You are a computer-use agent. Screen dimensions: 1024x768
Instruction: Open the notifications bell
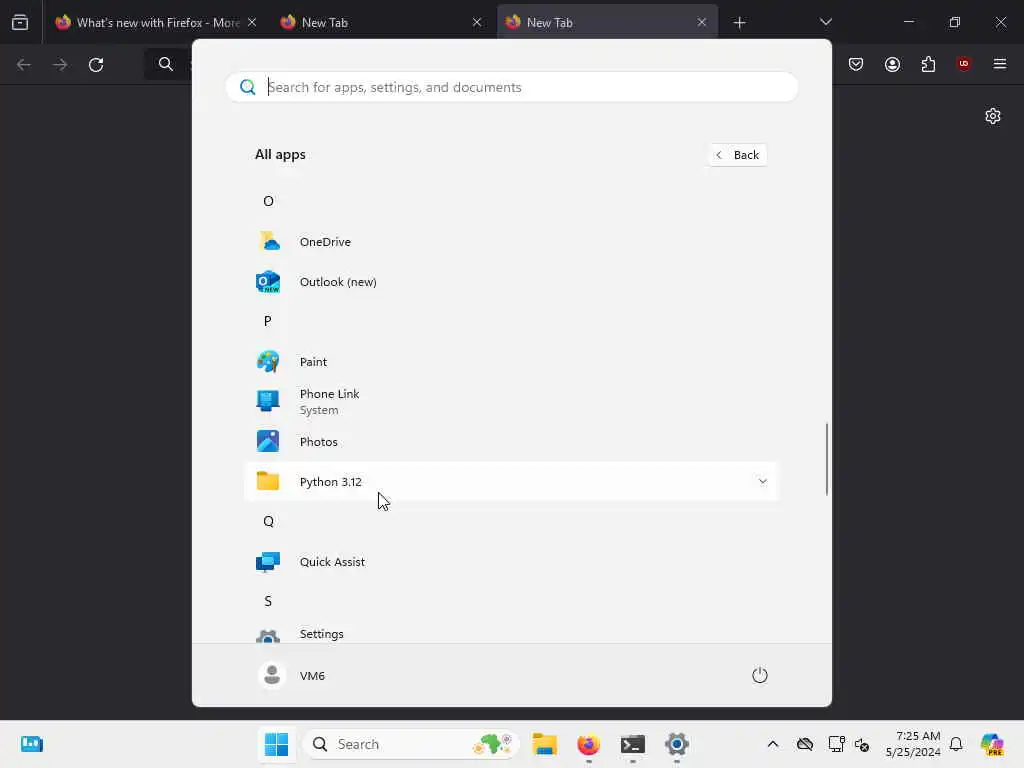point(956,744)
